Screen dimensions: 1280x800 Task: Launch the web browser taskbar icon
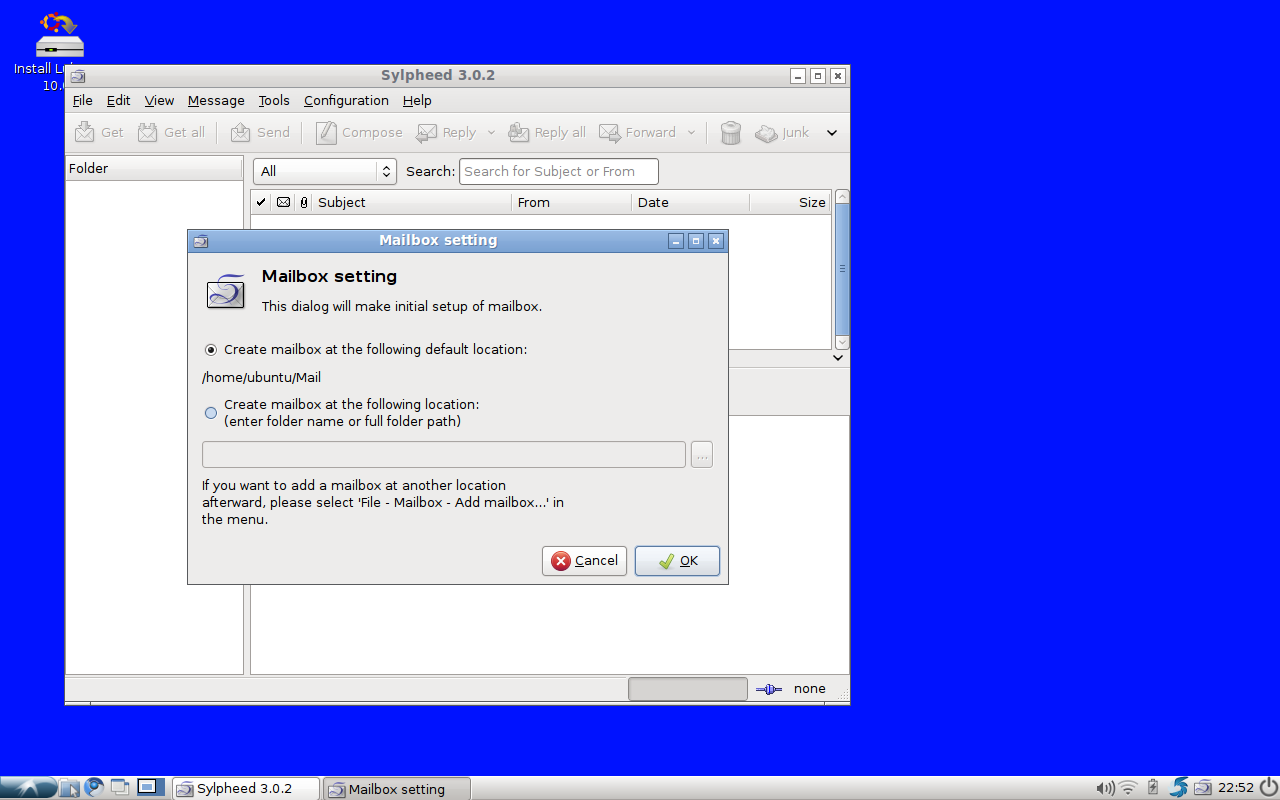[95, 788]
